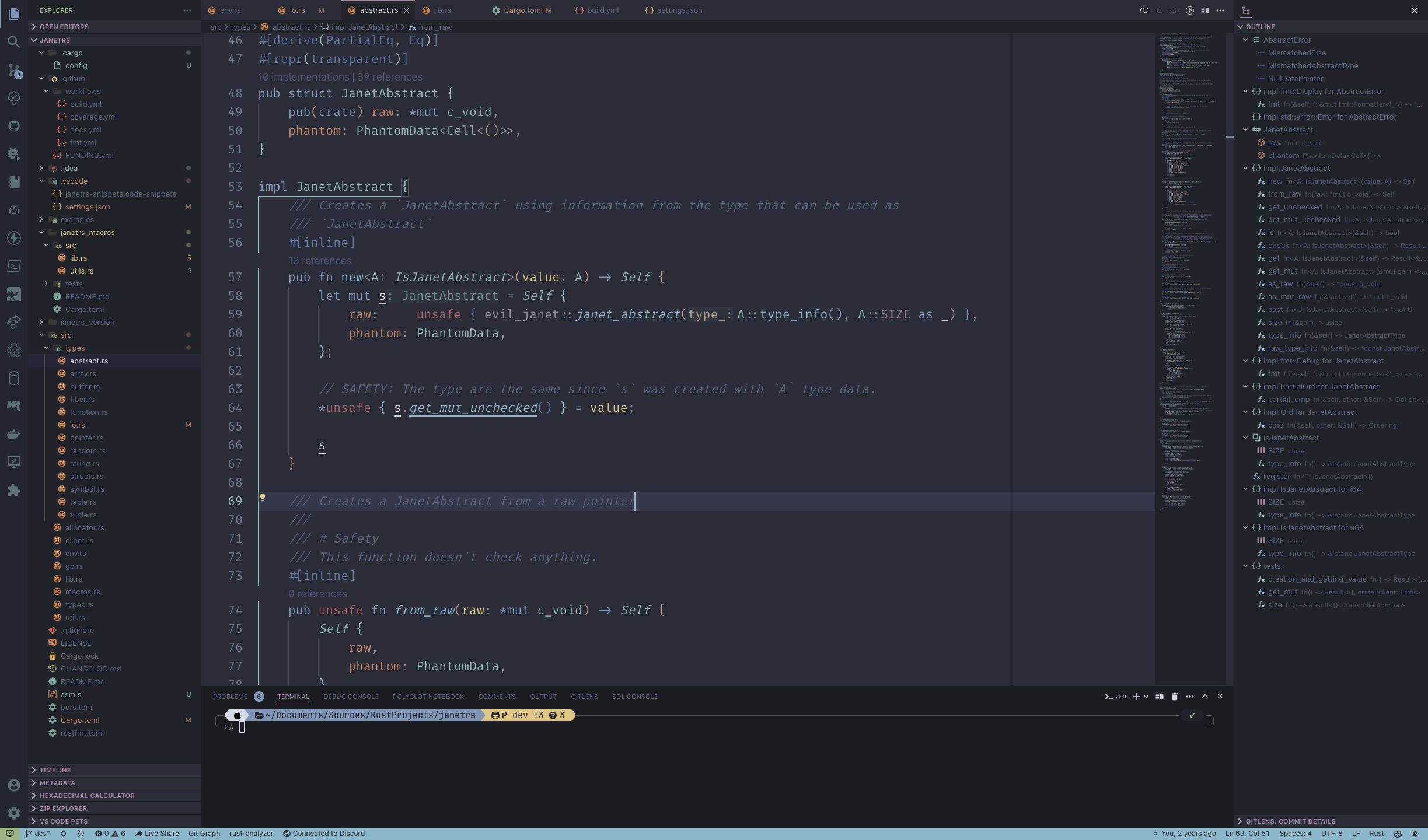Toggle Live Share in status bar
Viewport: 1428px width, 840px height.
click(x=157, y=834)
